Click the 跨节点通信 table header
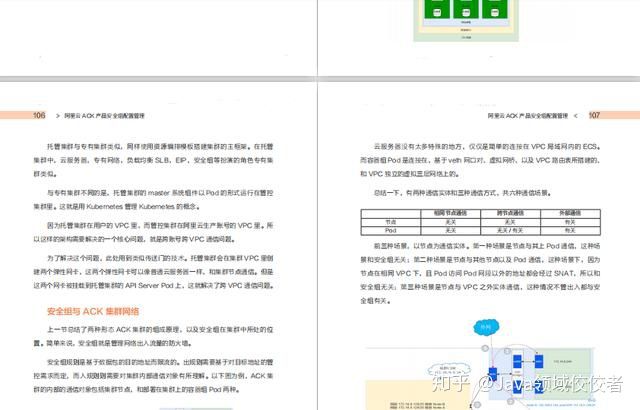The height and width of the screenshot is (410, 640). coord(510,213)
